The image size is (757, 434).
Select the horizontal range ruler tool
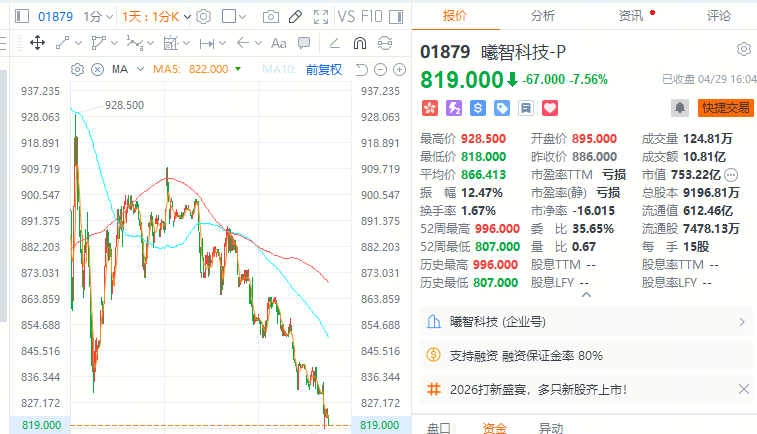[x=207, y=43]
